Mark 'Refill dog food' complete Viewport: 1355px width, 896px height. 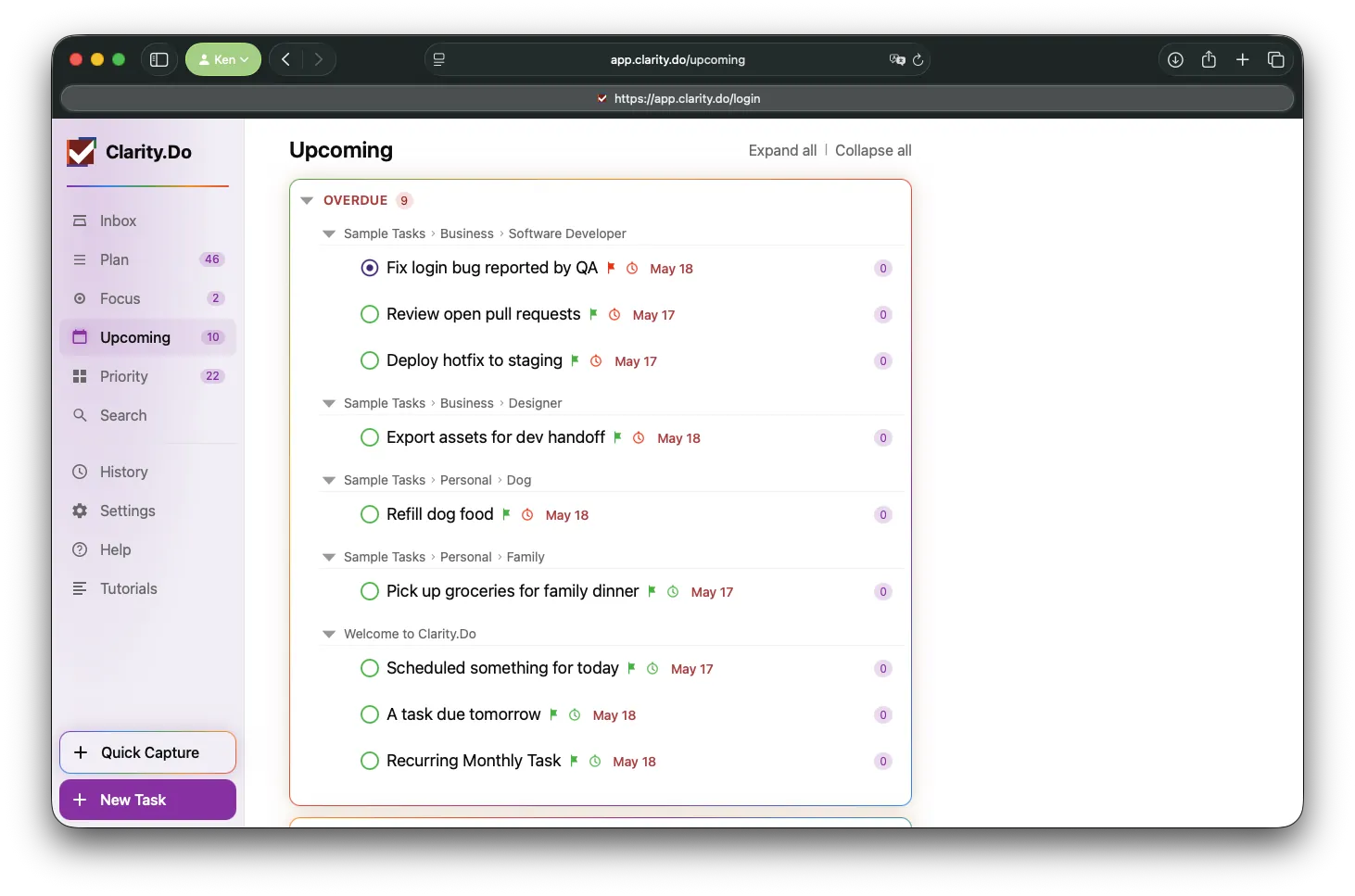(370, 514)
